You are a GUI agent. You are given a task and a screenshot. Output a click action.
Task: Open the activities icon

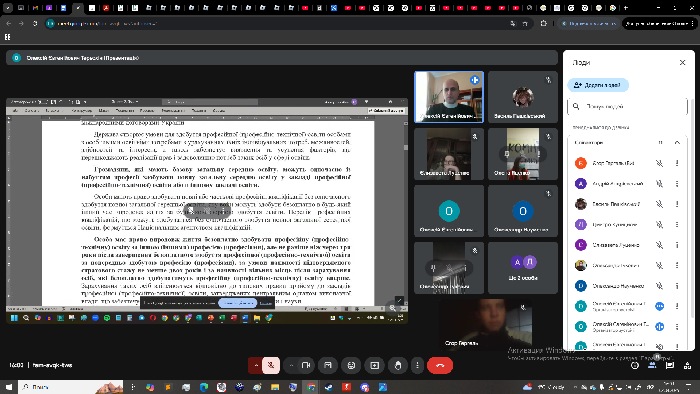688,365
